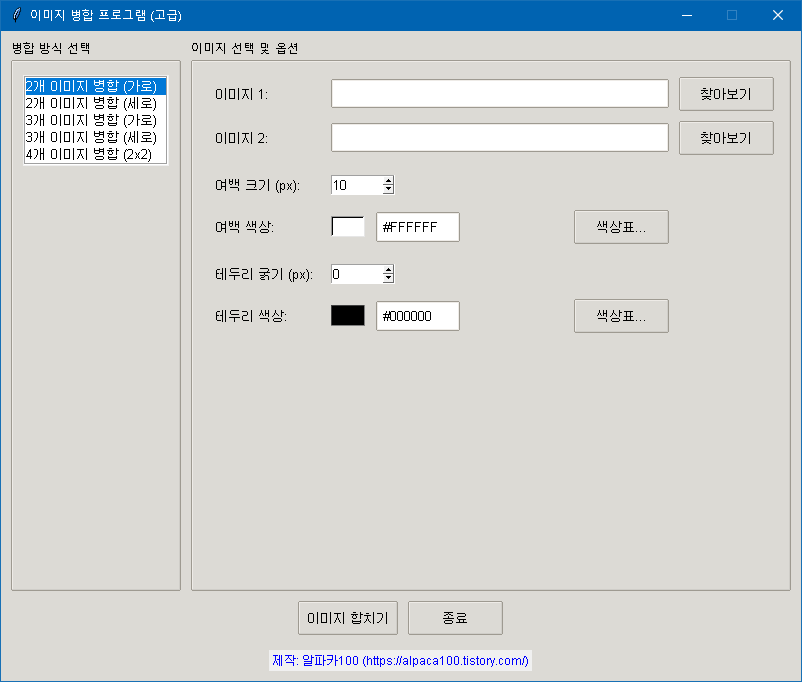
Task: Open 색상표 for 테두리 색상
Action: (621, 316)
